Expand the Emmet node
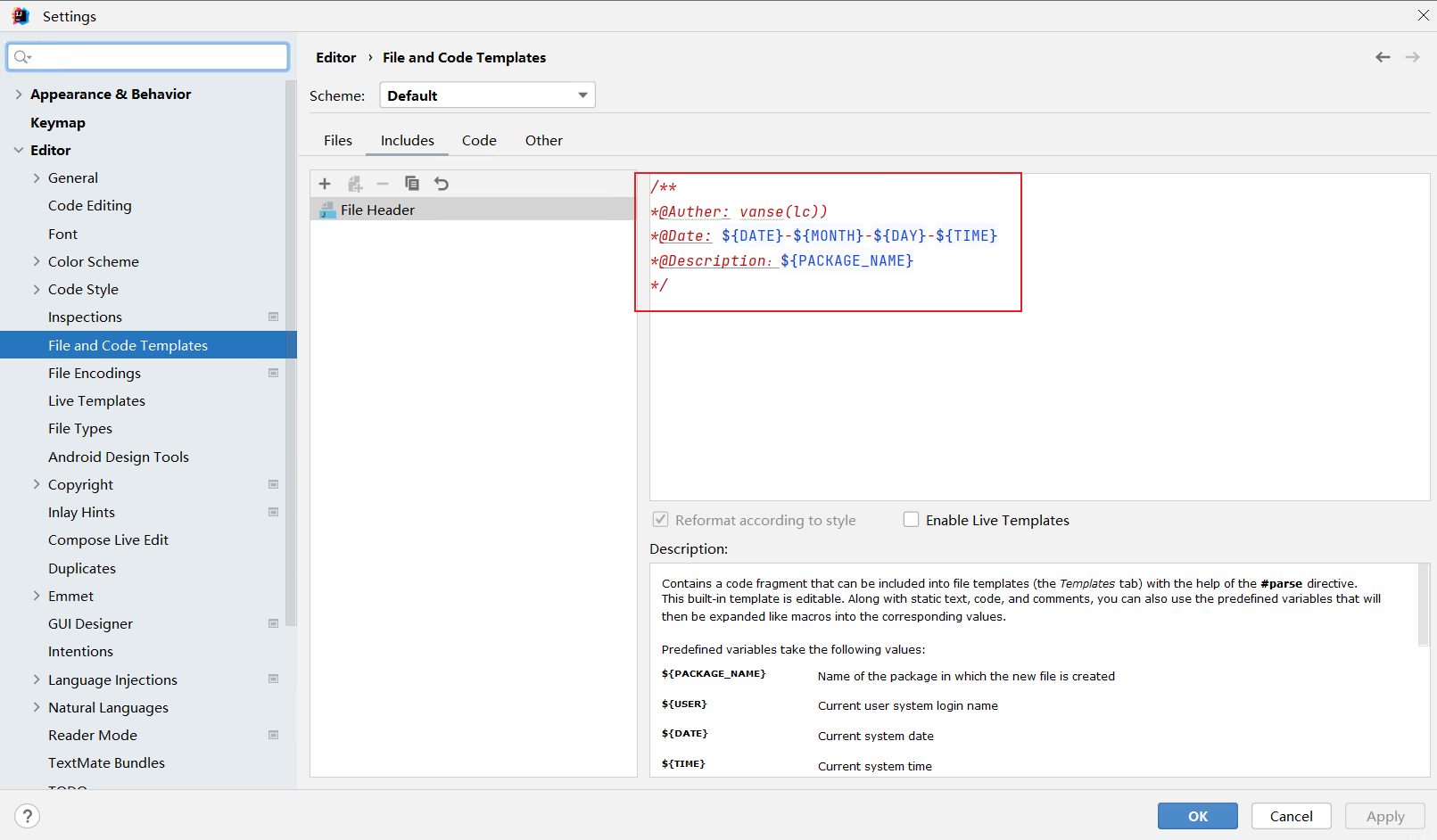Image resolution: width=1437 pixels, height=840 pixels. pos(37,596)
